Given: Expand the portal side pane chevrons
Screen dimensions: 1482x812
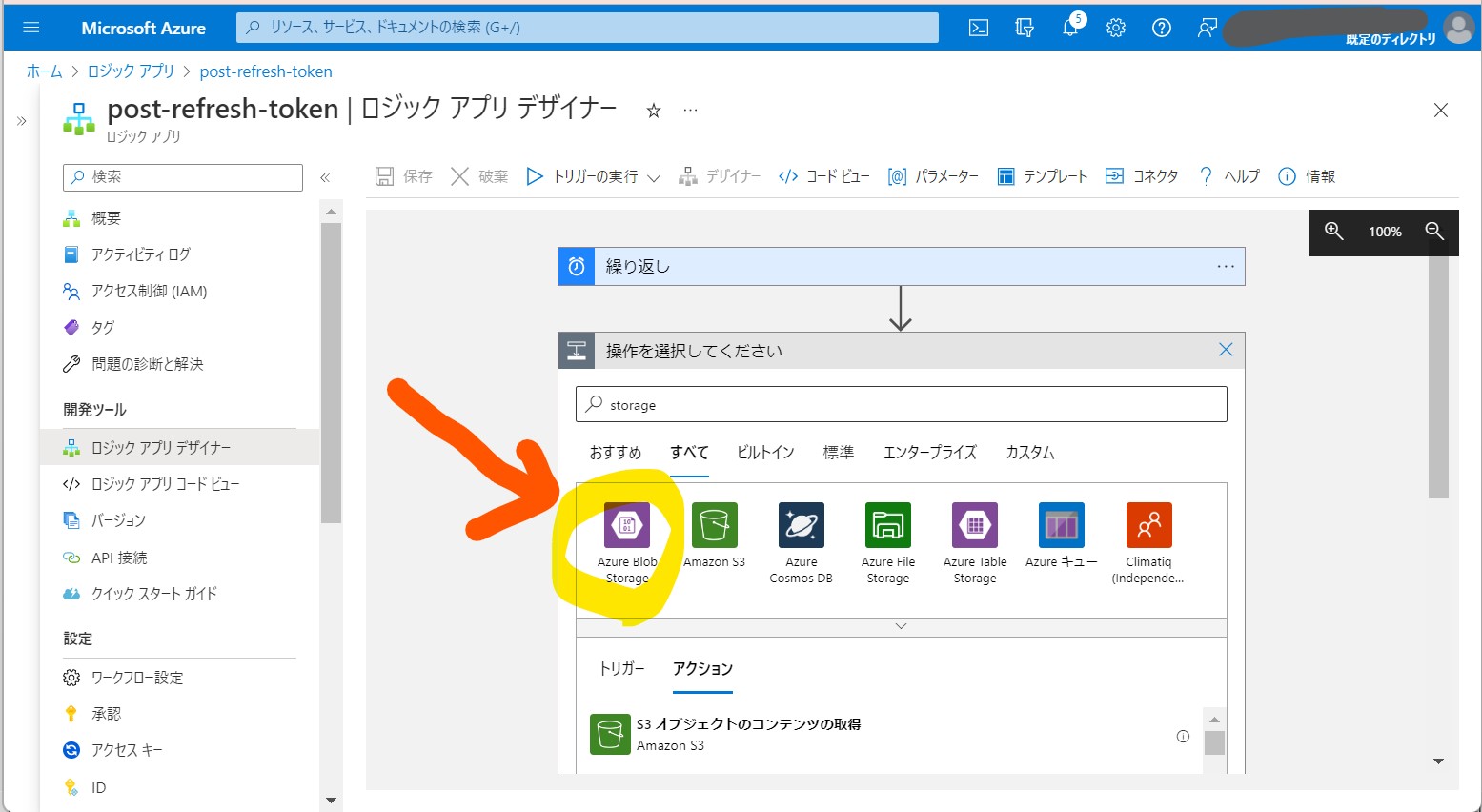Looking at the screenshot, I should coord(21,121).
